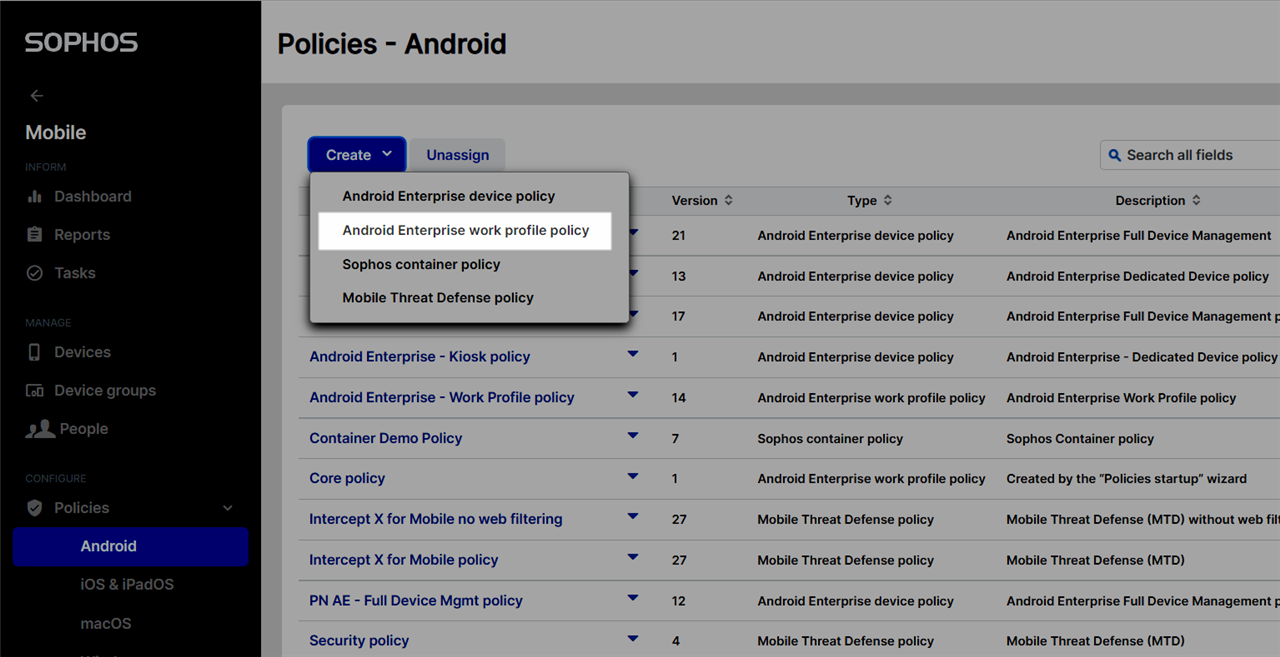Open actions arrow for Intercept X no web filtering
This screenshot has width=1280, height=657.
(633, 517)
